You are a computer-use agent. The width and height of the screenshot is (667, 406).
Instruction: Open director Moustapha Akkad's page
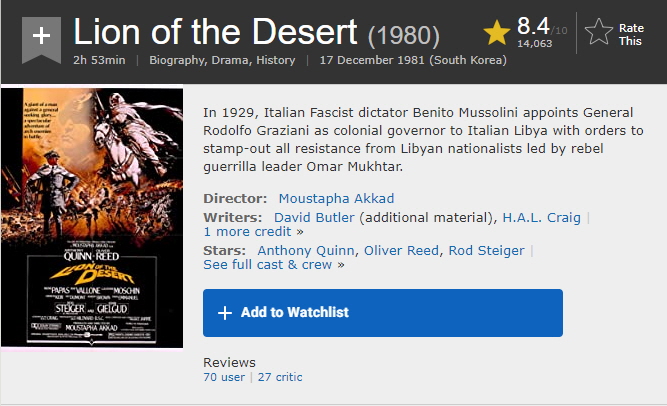point(336,198)
